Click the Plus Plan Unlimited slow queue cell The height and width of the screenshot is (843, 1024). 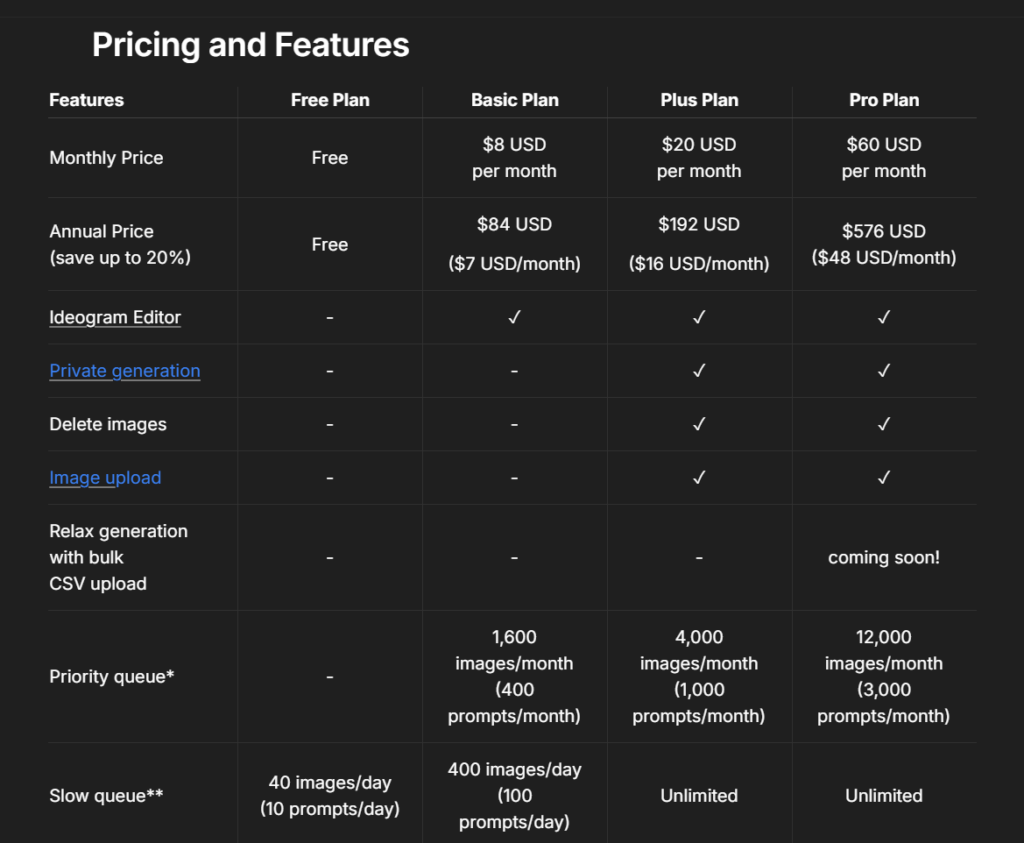pyautogui.click(x=699, y=795)
